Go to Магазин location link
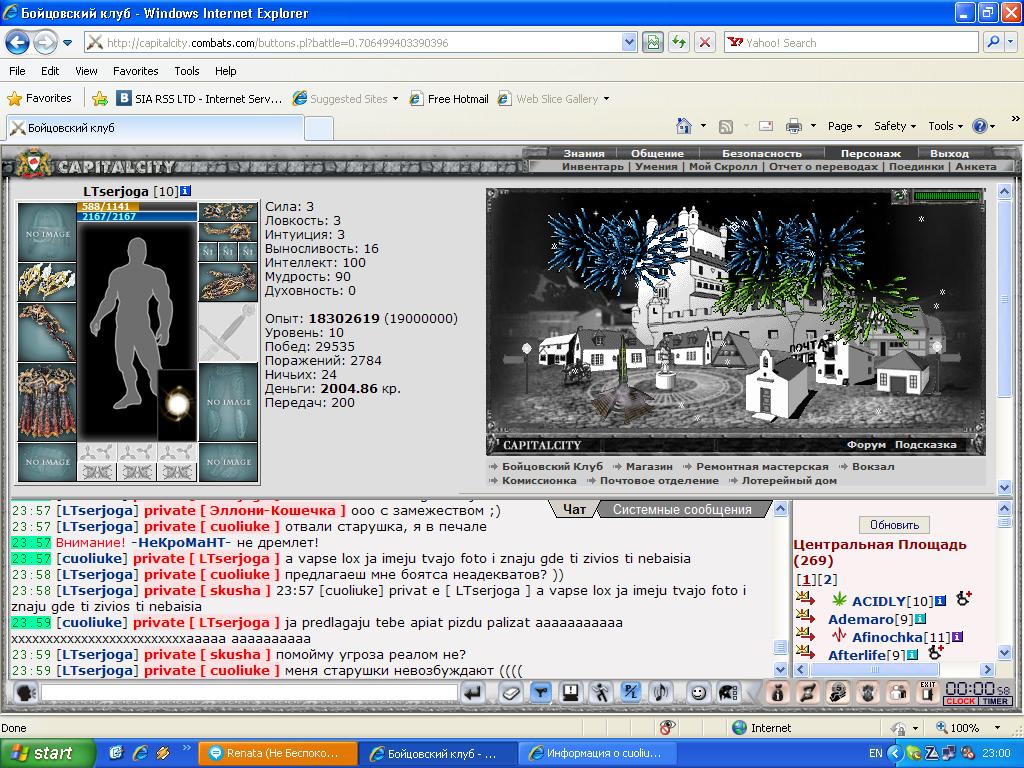 click(648, 466)
